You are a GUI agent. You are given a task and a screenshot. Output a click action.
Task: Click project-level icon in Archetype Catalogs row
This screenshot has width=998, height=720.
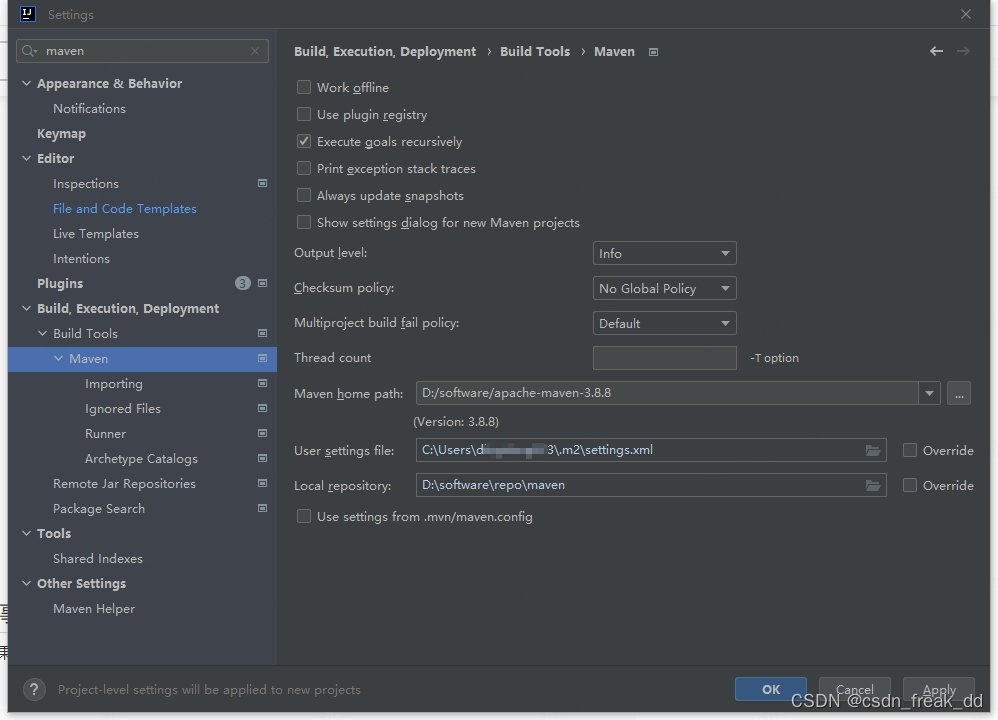(262, 458)
